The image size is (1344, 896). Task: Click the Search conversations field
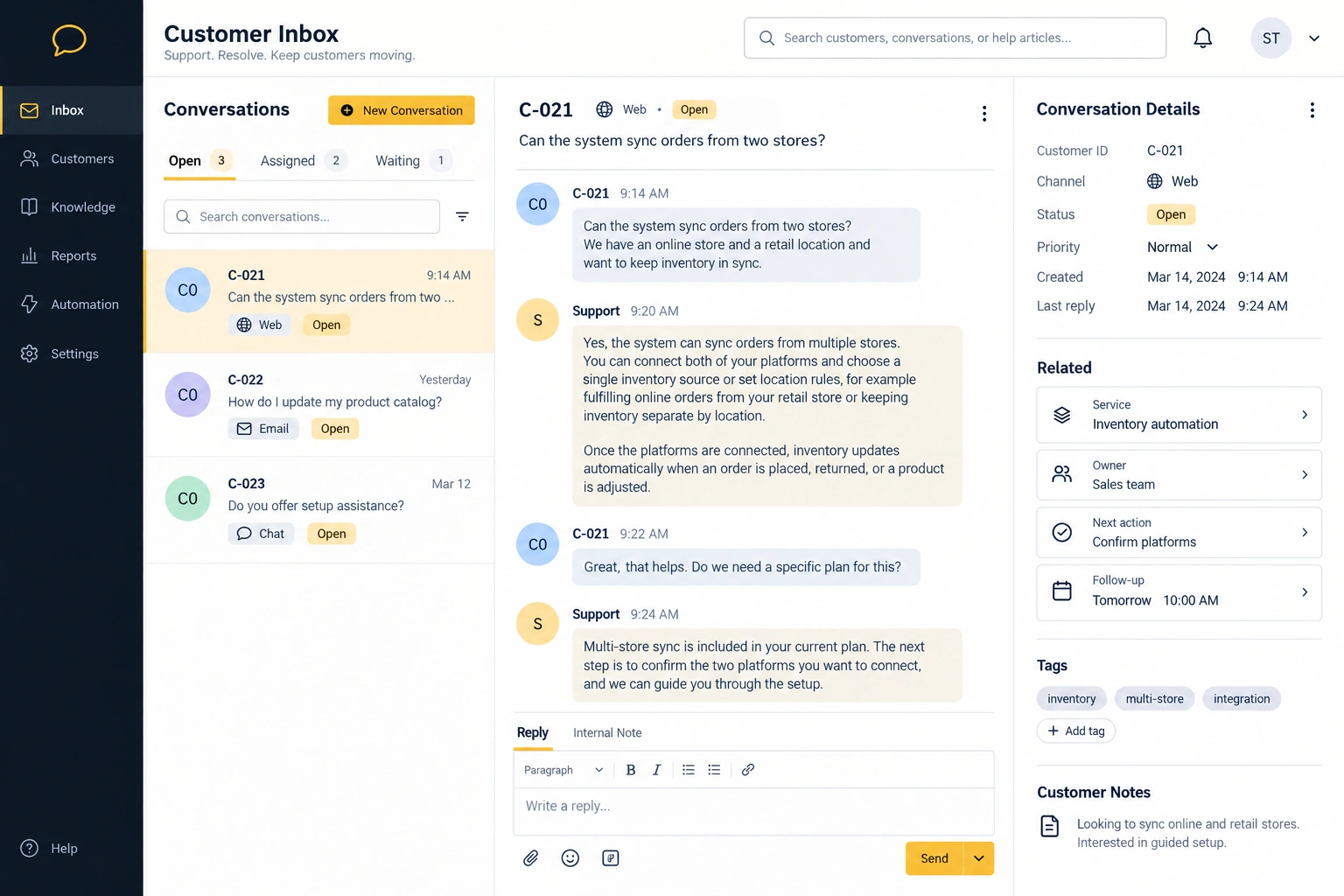tap(302, 217)
